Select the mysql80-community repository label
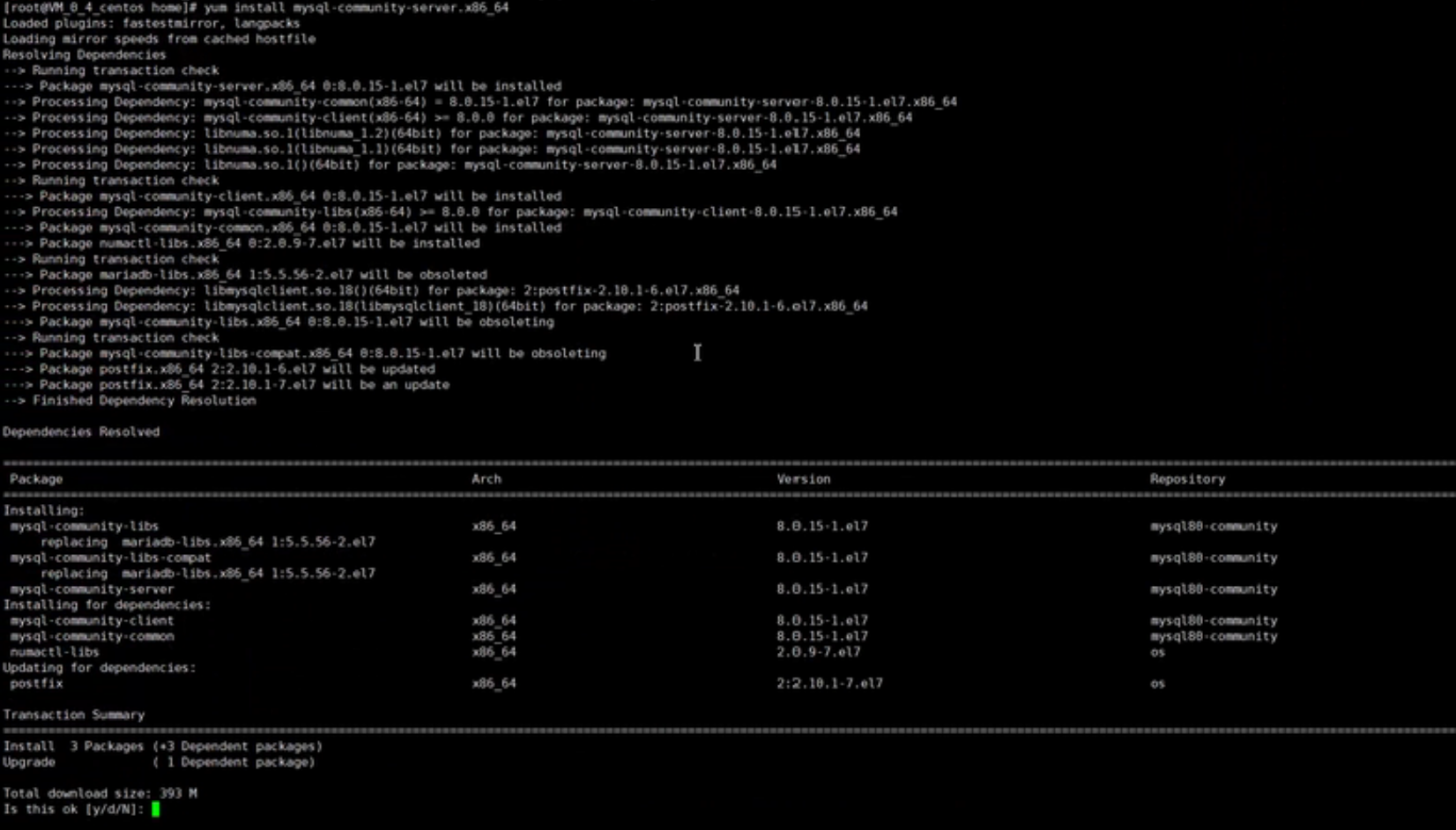The width and height of the screenshot is (1456, 830). point(1214,526)
